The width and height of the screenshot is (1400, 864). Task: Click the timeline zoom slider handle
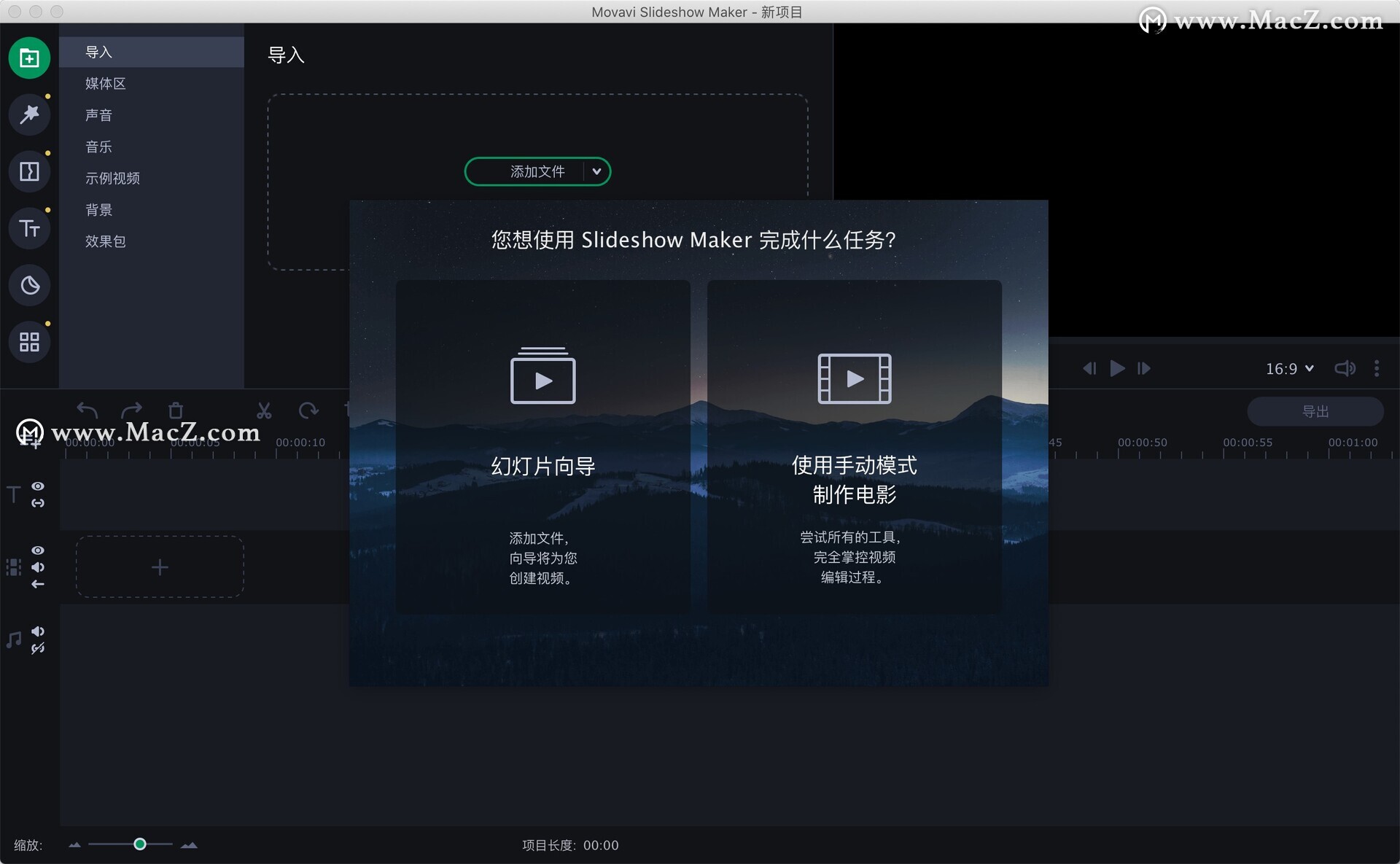(140, 844)
